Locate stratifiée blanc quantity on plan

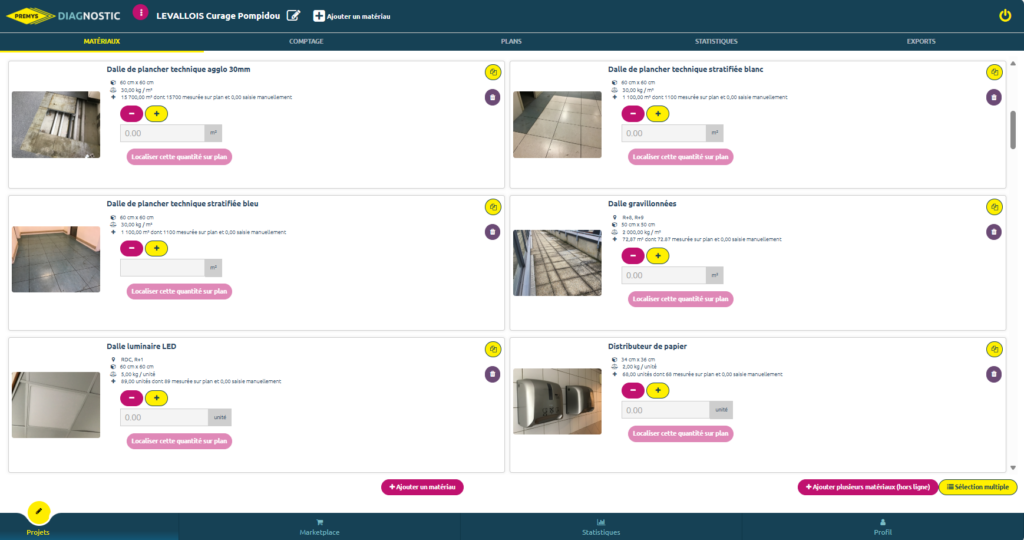click(680, 157)
